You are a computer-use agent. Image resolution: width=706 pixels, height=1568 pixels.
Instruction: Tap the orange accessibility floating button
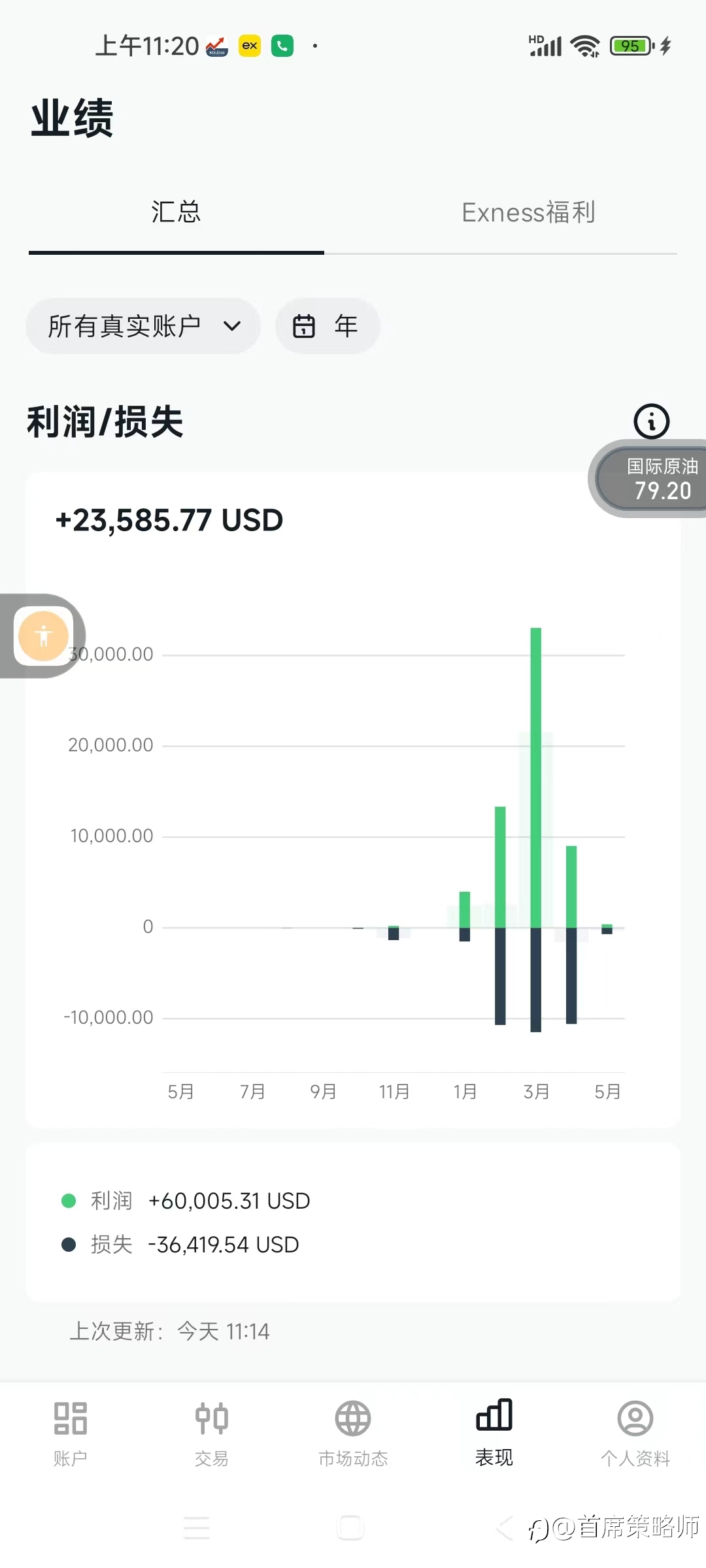(44, 635)
